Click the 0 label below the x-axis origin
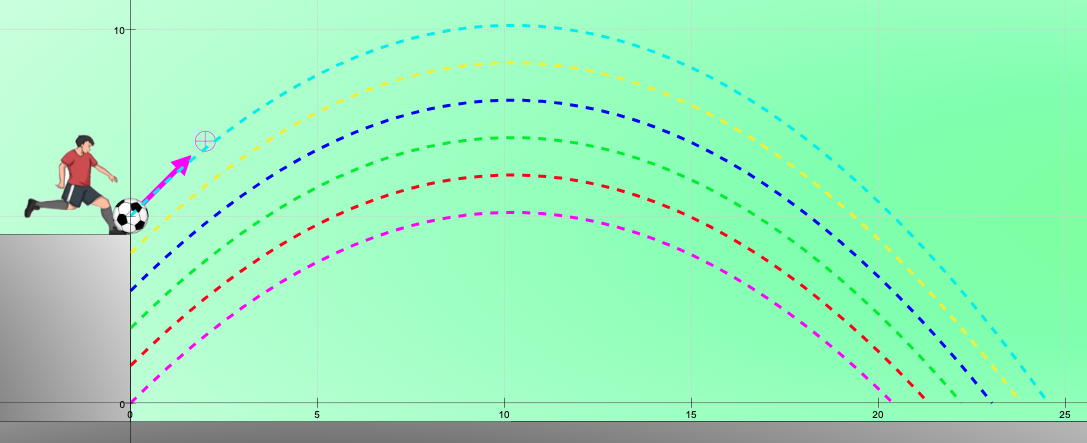This screenshot has height=443, width=1087. pos(130,414)
